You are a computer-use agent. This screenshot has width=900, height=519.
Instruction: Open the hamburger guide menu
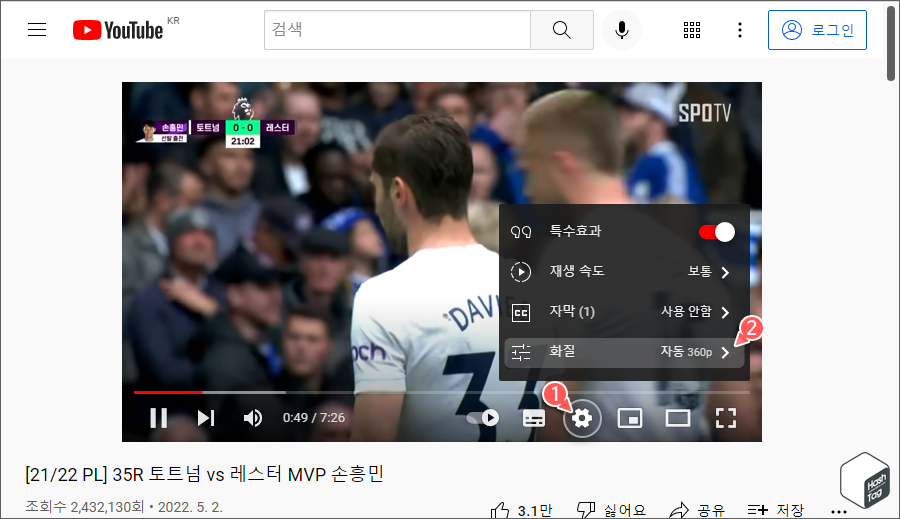coord(37,29)
